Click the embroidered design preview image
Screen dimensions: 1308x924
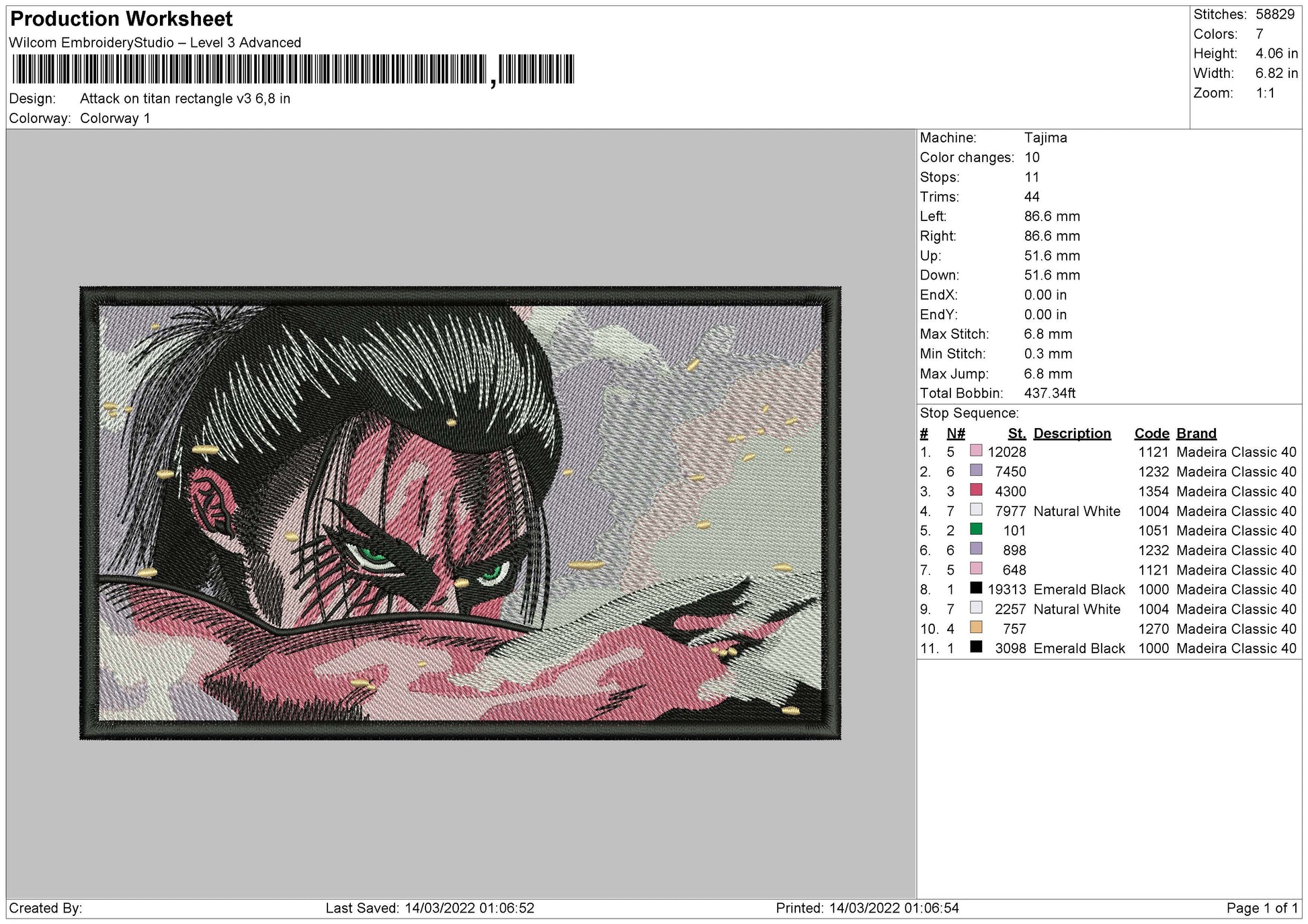pyautogui.click(x=460, y=513)
